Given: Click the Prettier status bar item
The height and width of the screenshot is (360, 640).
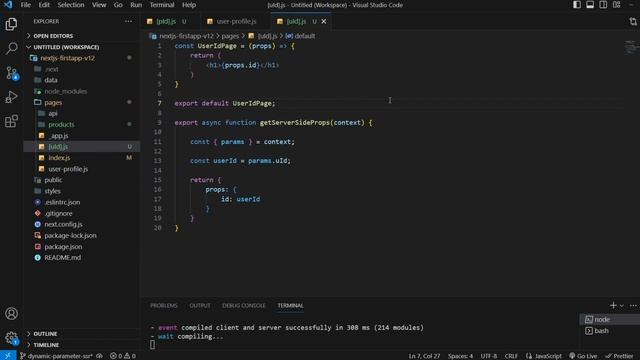Looking at the screenshot, I should (619, 356).
